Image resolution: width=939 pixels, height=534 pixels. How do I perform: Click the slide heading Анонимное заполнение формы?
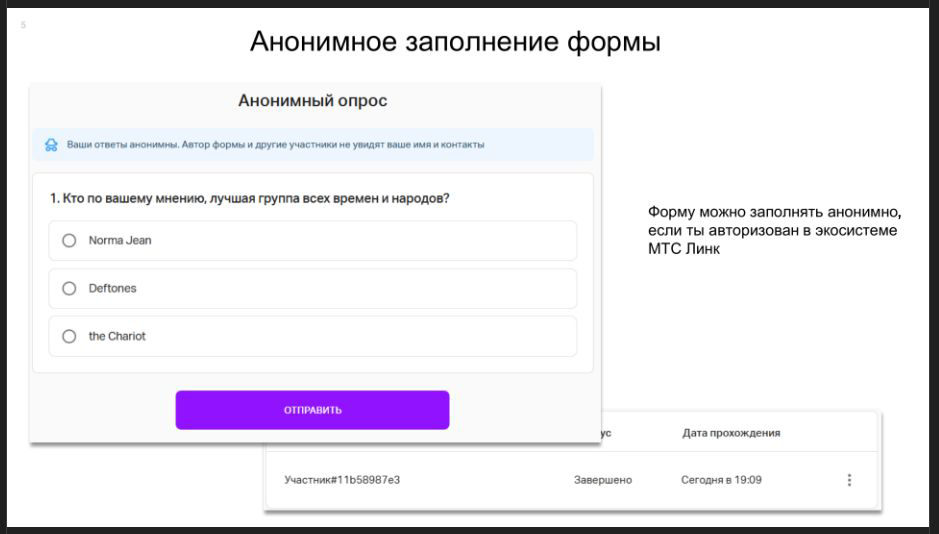[455, 42]
